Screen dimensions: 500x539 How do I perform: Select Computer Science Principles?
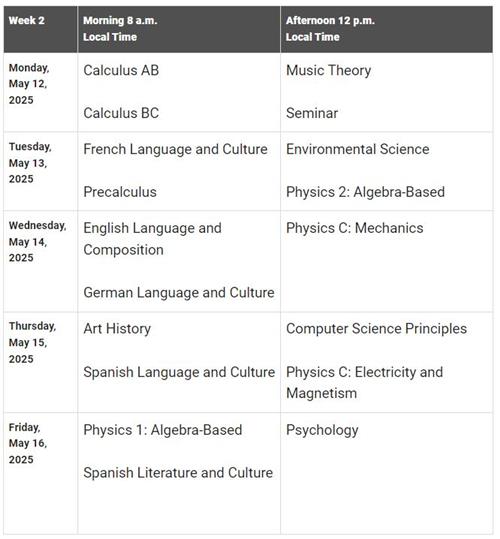(x=377, y=329)
